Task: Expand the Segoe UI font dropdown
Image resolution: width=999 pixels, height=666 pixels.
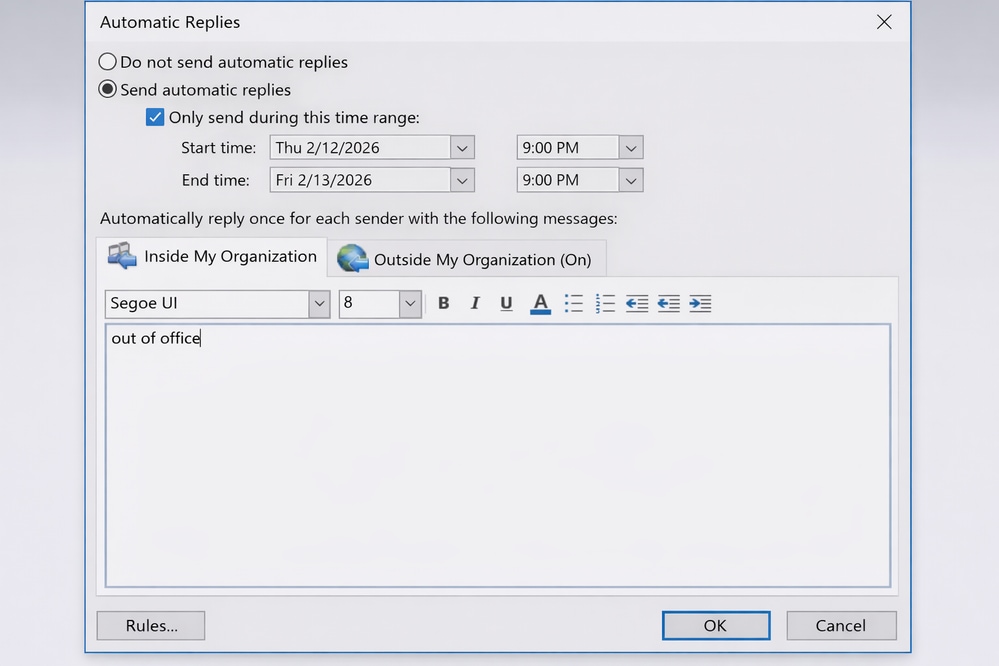Action: [x=319, y=304]
